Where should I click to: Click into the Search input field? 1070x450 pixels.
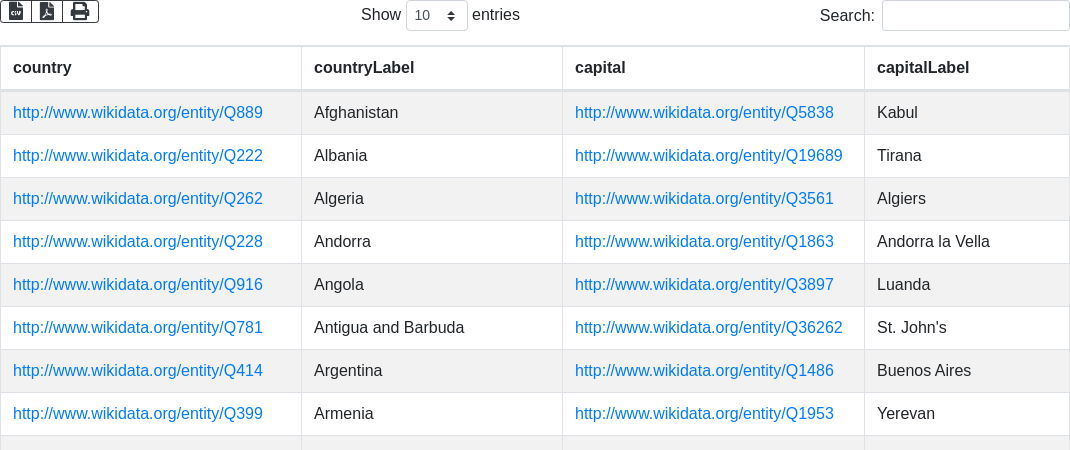(x=975, y=15)
